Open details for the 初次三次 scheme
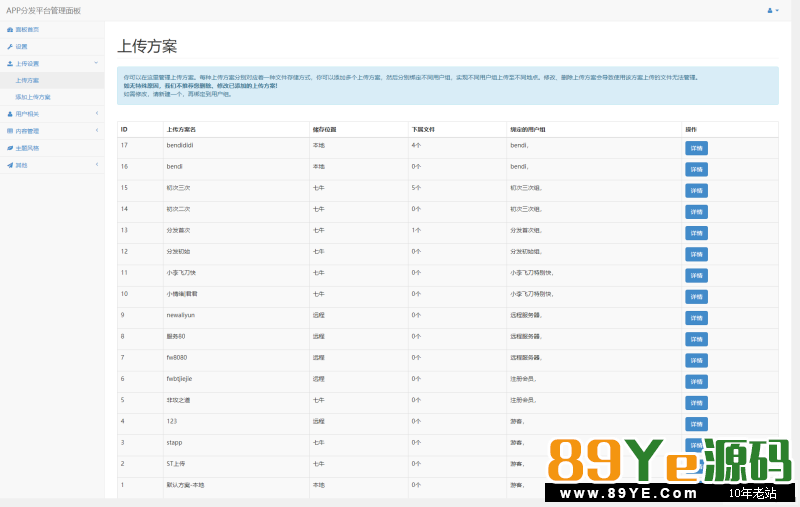The width and height of the screenshot is (800, 507). pyautogui.click(x=696, y=191)
